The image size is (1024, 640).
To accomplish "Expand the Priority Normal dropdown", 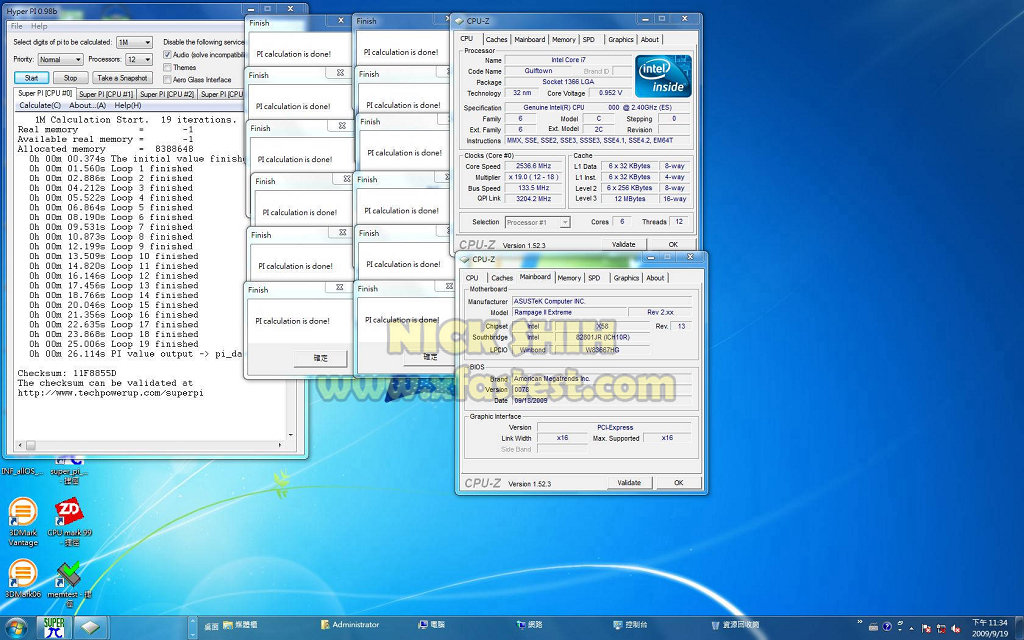I will [62, 60].
